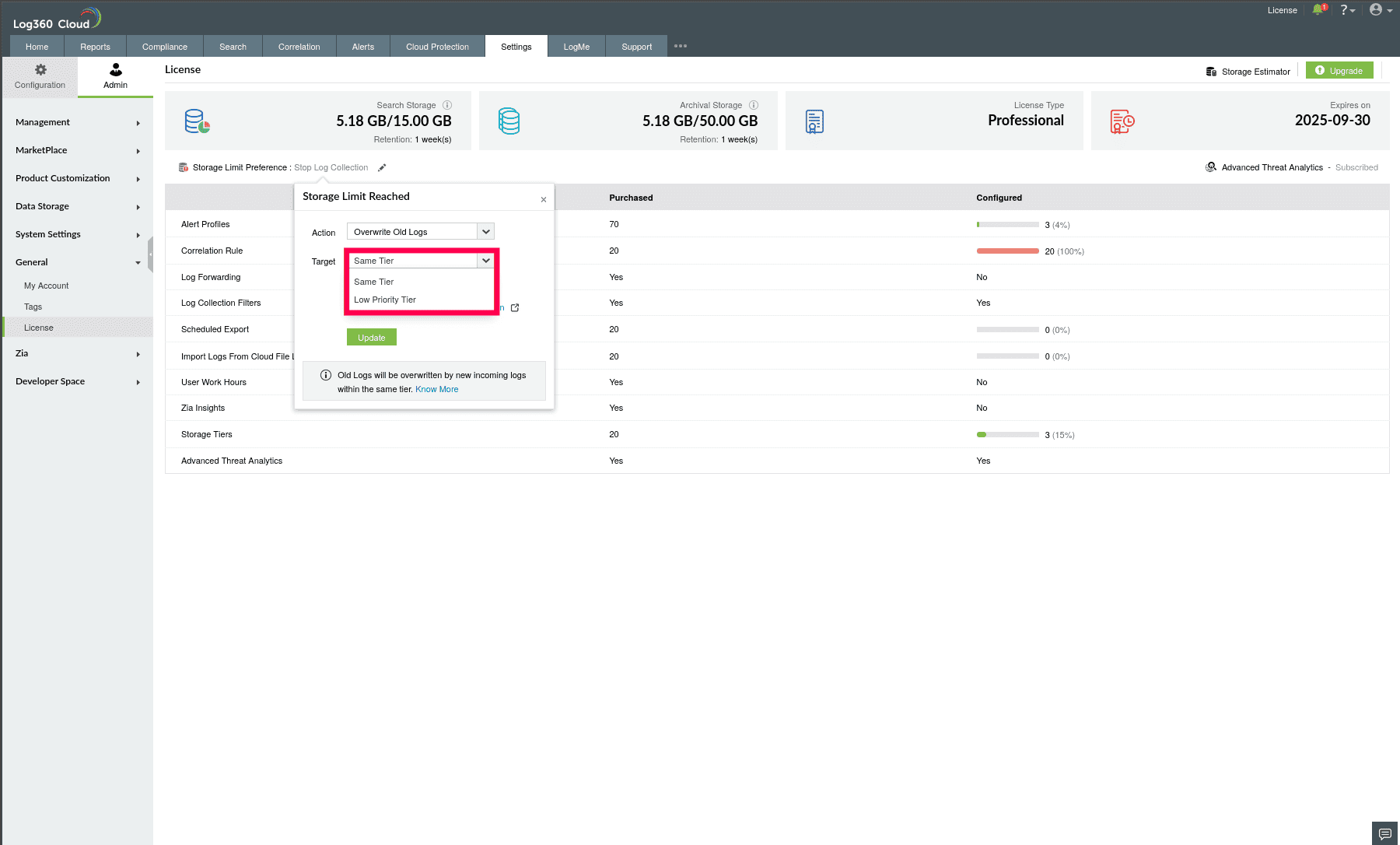Click the Upgrade button

click(1339, 70)
